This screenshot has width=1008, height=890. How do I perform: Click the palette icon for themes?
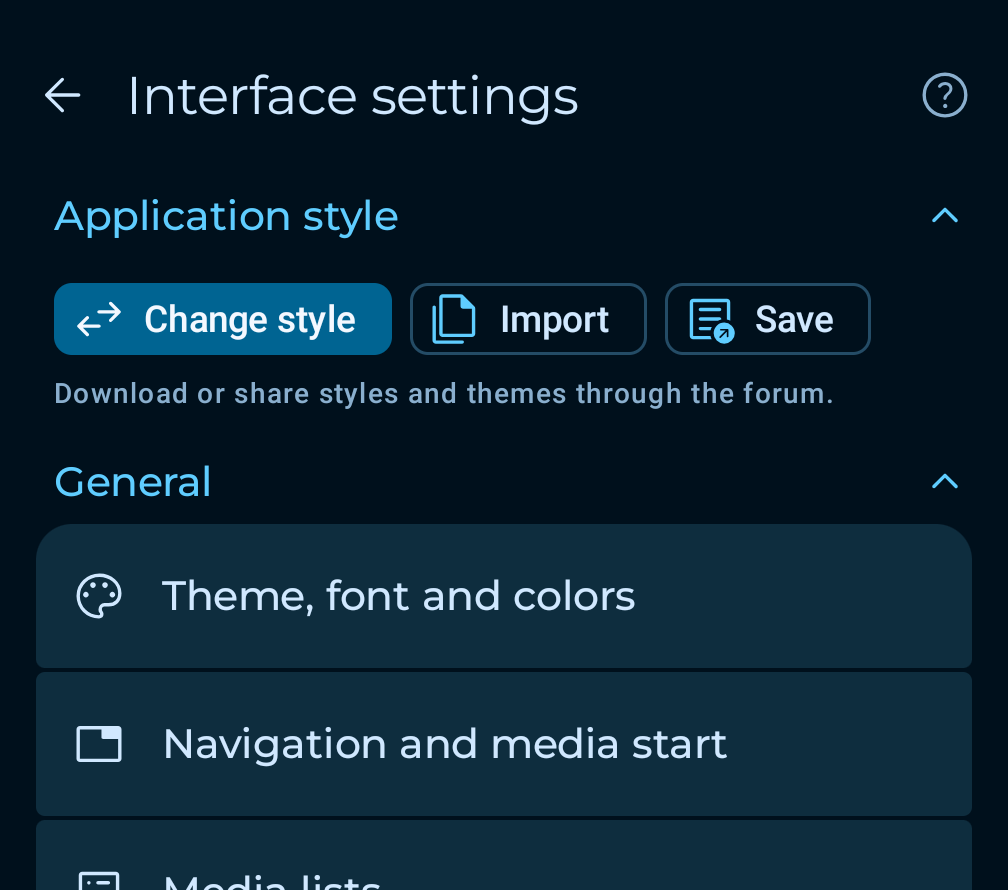pyautogui.click(x=100, y=597)
